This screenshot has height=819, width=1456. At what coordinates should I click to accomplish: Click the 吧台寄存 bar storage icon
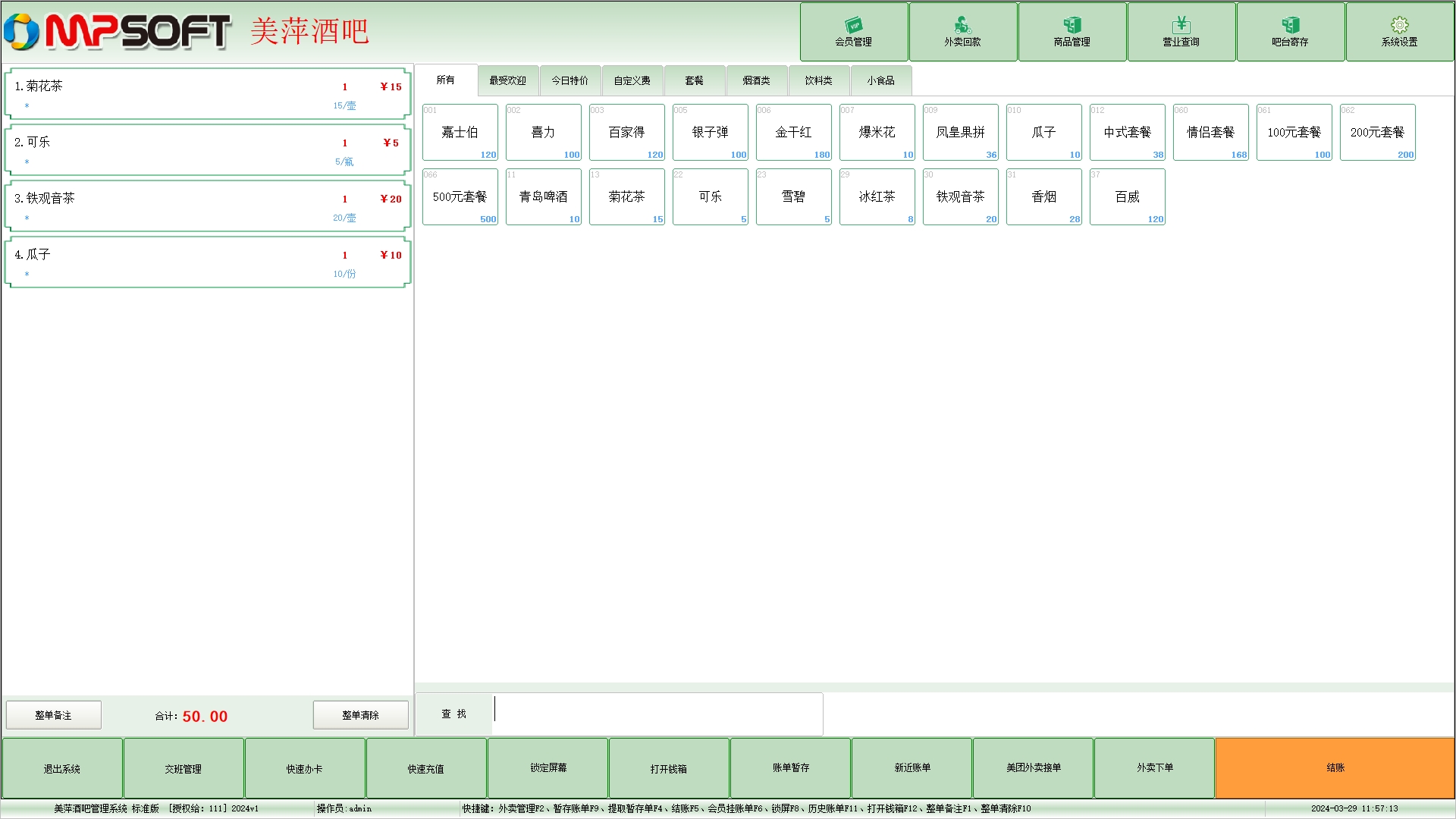click(1290, 25)
